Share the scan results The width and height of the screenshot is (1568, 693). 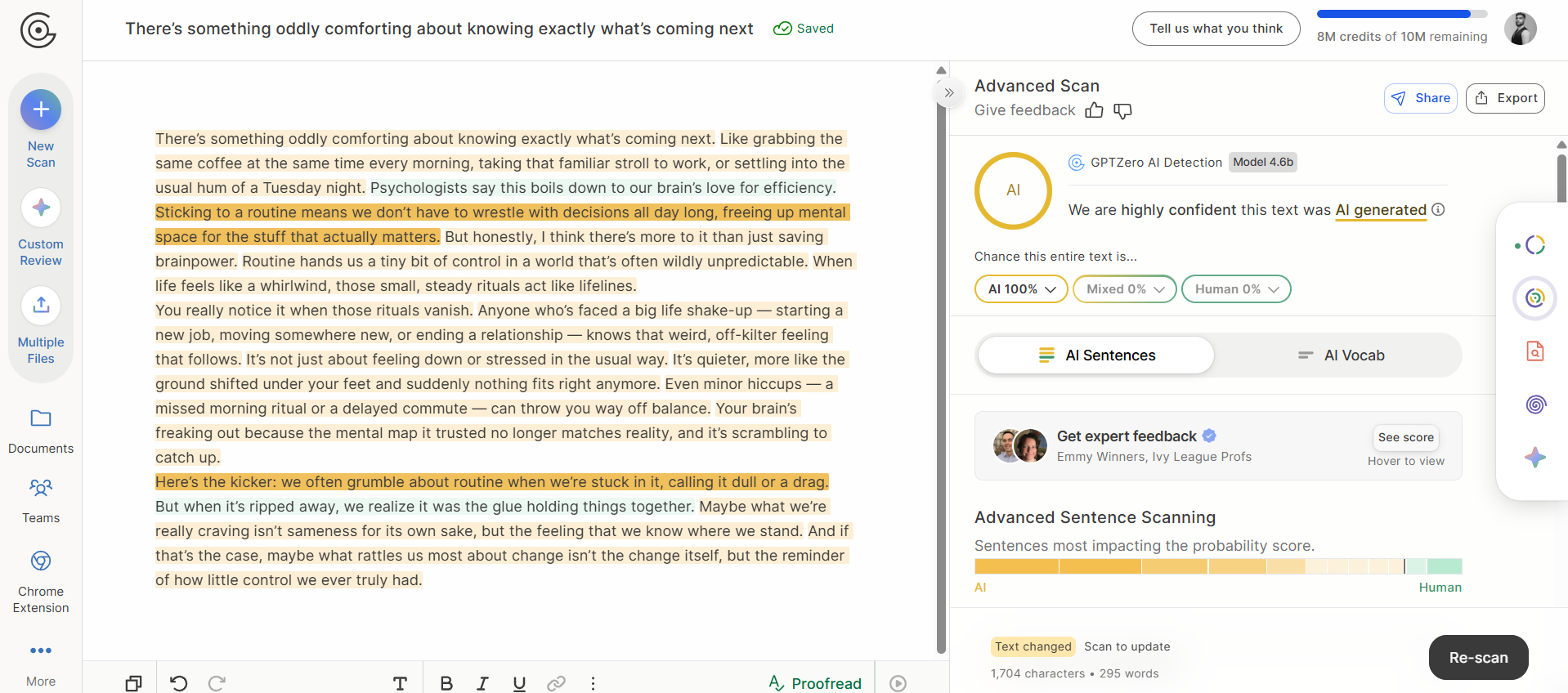click(x=1421, y=98)
